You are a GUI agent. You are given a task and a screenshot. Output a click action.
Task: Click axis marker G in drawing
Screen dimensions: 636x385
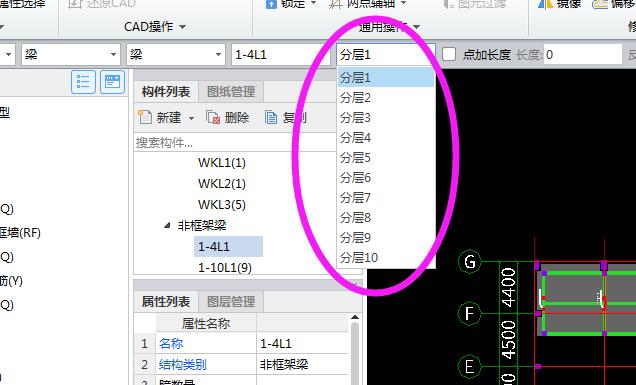click(x=470, y=262)
